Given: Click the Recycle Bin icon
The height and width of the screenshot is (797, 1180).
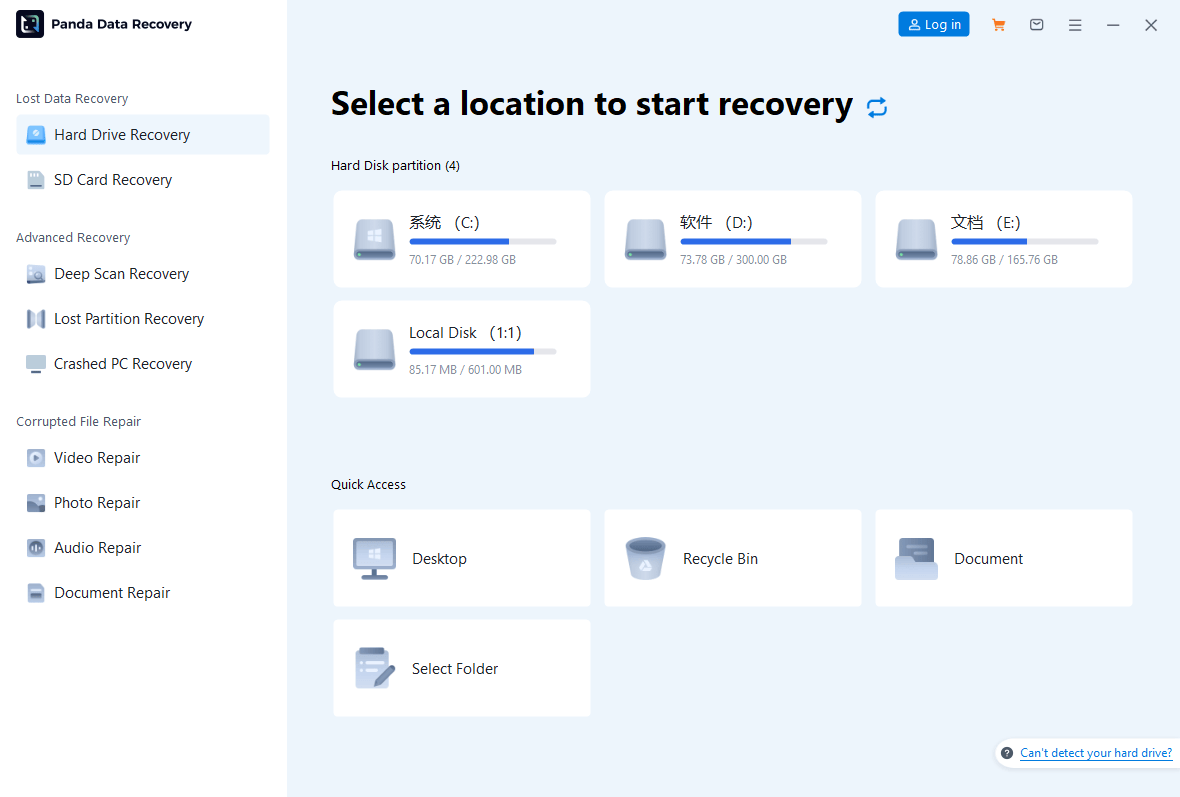Looking at the screenshot, I should pos(646,558).
